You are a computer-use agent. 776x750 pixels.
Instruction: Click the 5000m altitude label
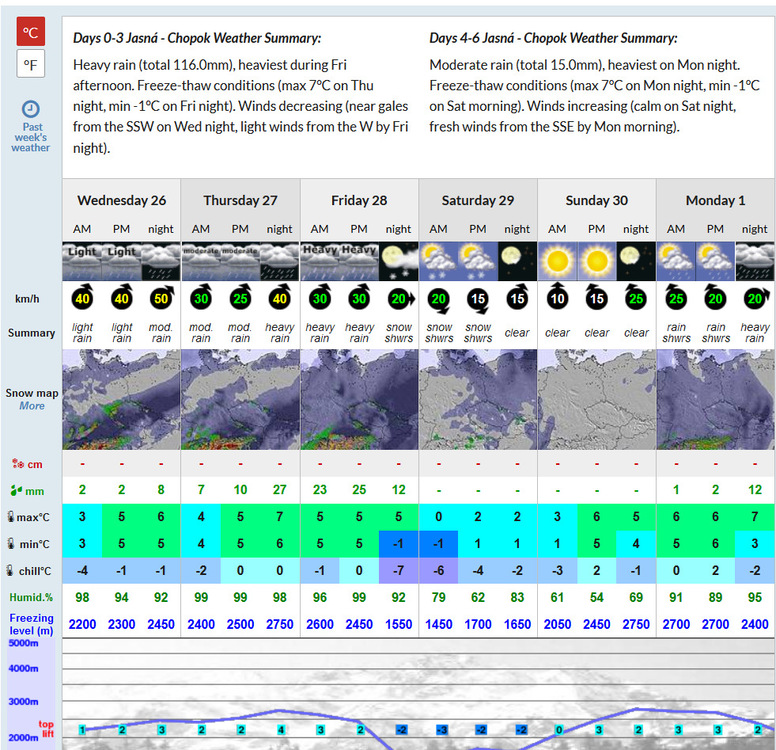[x=23, y=643]
